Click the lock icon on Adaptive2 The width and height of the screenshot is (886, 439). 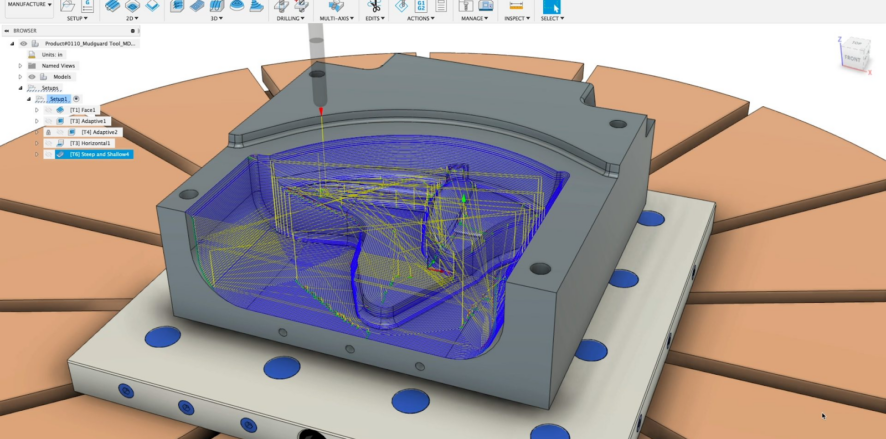[x=48, y=132]
